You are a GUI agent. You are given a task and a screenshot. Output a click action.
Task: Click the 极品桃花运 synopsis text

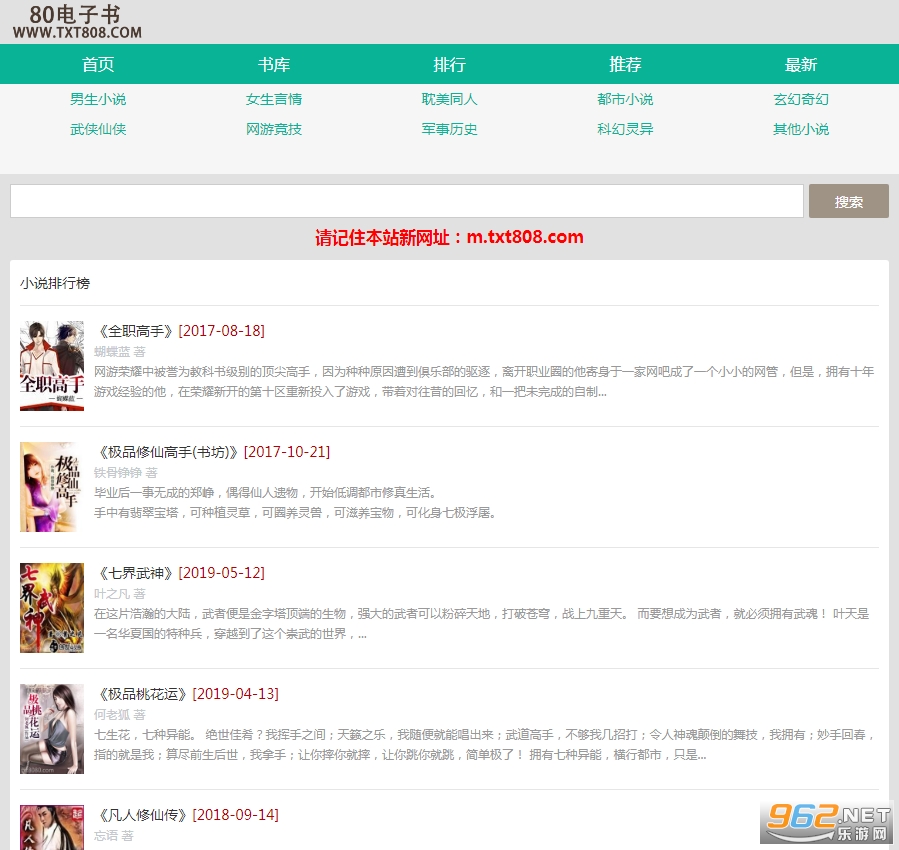pyautogui.click(x=485, y=745)
